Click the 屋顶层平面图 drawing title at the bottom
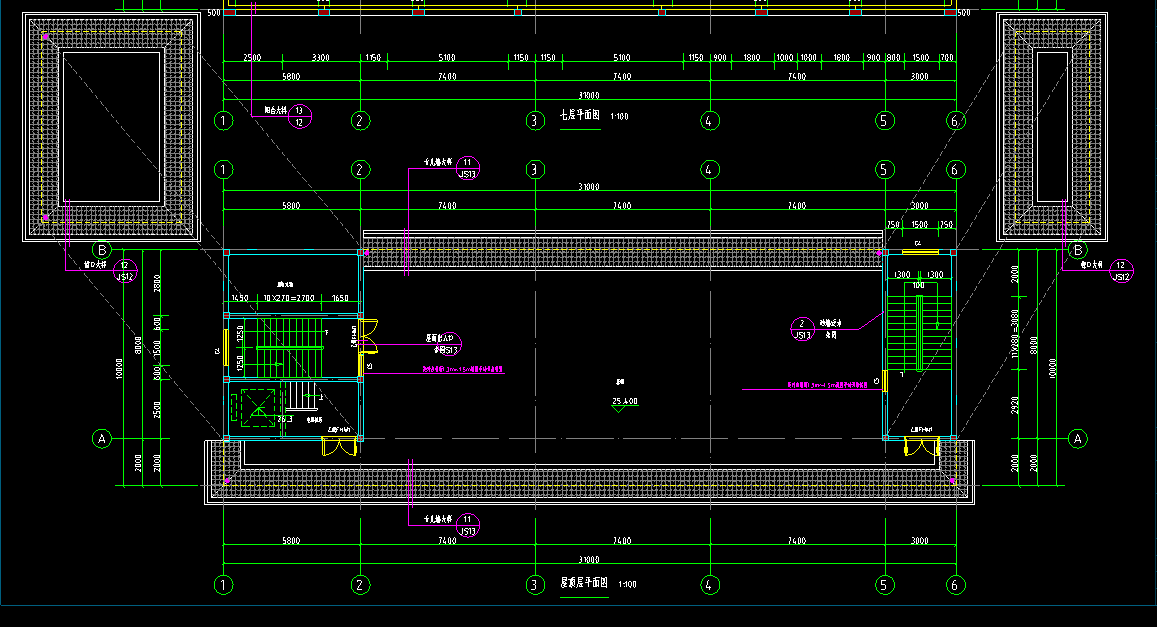The height and width of the screenshot is (627, 1157). point(583,583)
